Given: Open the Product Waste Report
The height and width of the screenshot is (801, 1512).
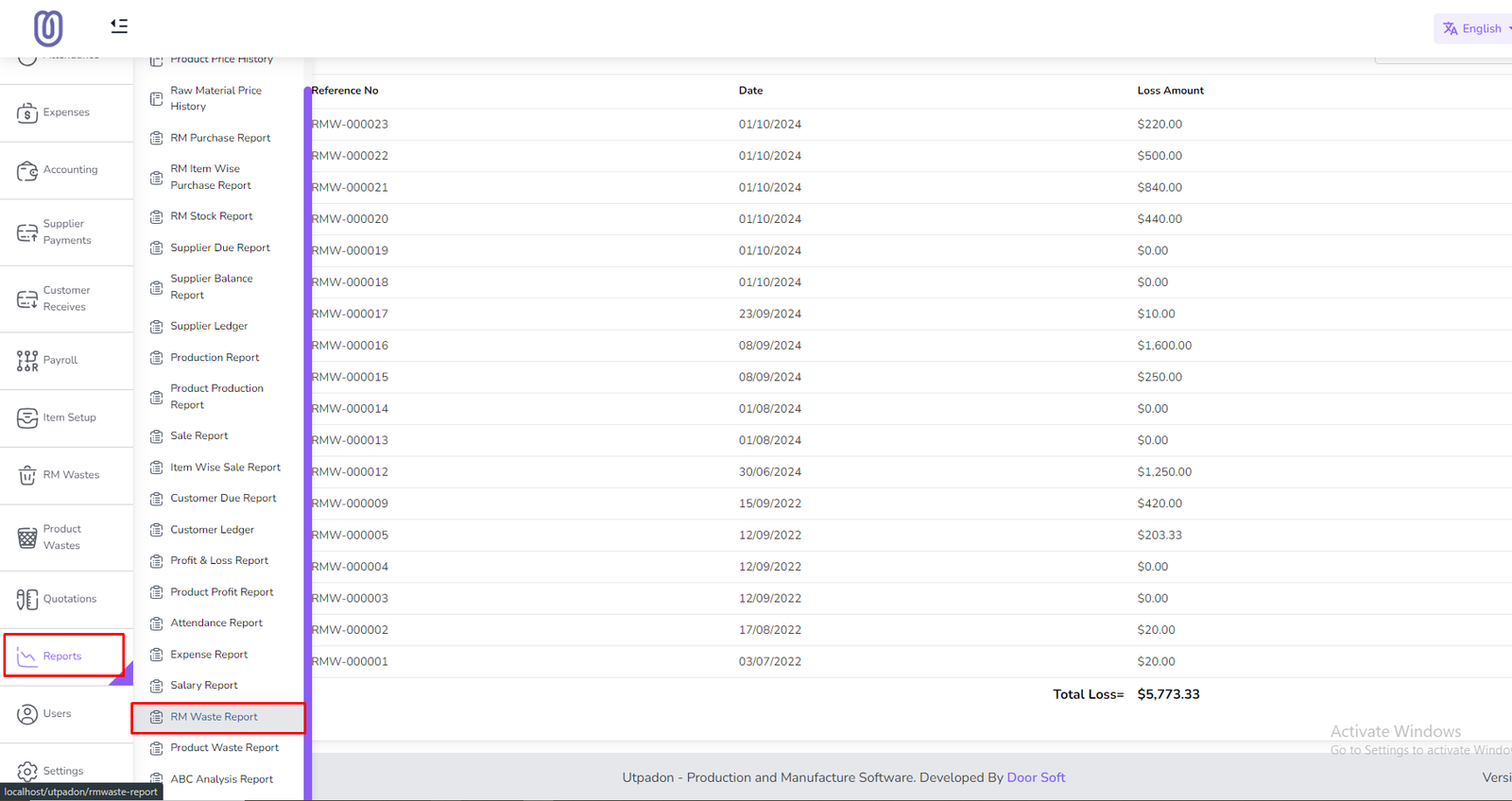Looking at the screenshot, I should click(x=224, y=748).
